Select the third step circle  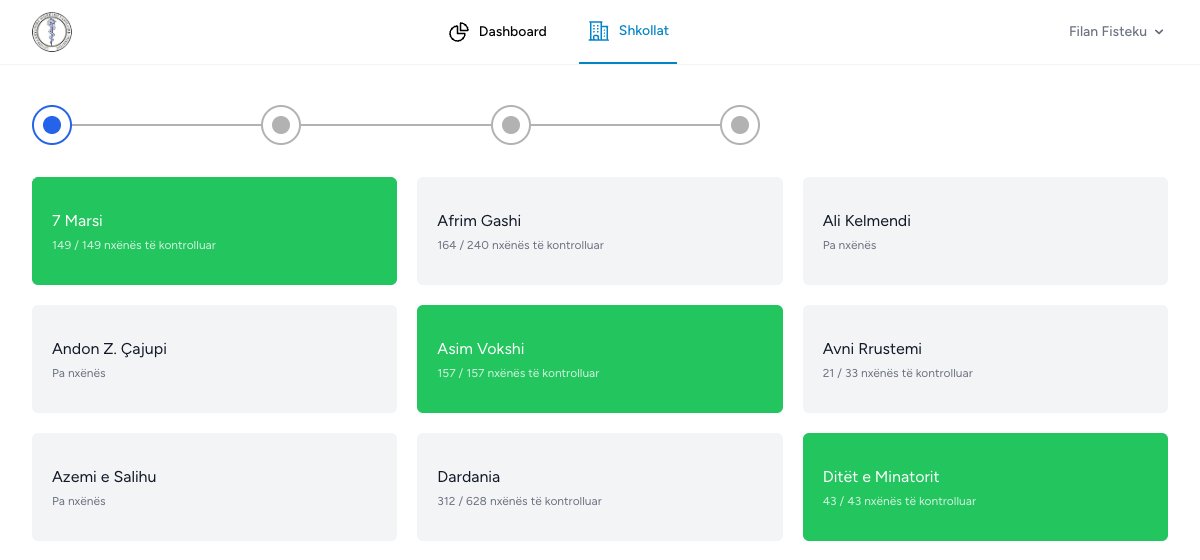pos(511,125)
